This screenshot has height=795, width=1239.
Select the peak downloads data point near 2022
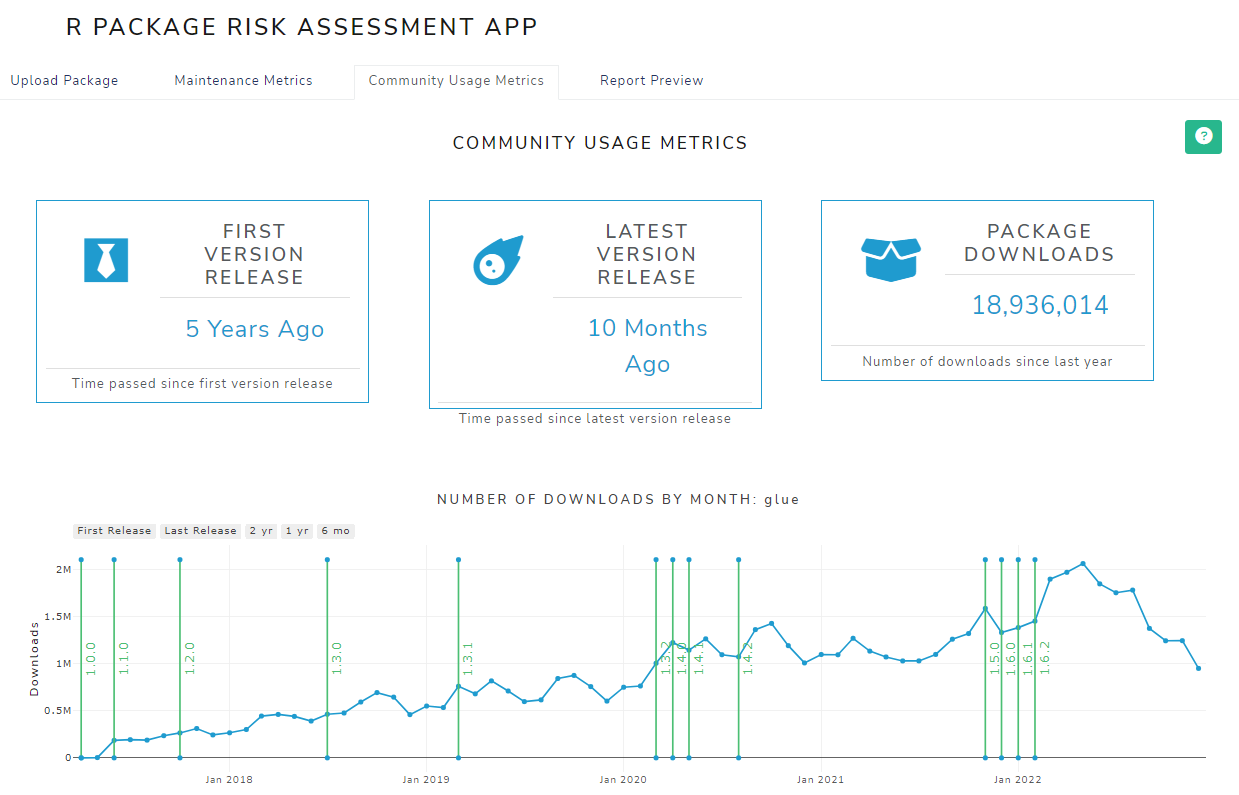pos(1083,564)
